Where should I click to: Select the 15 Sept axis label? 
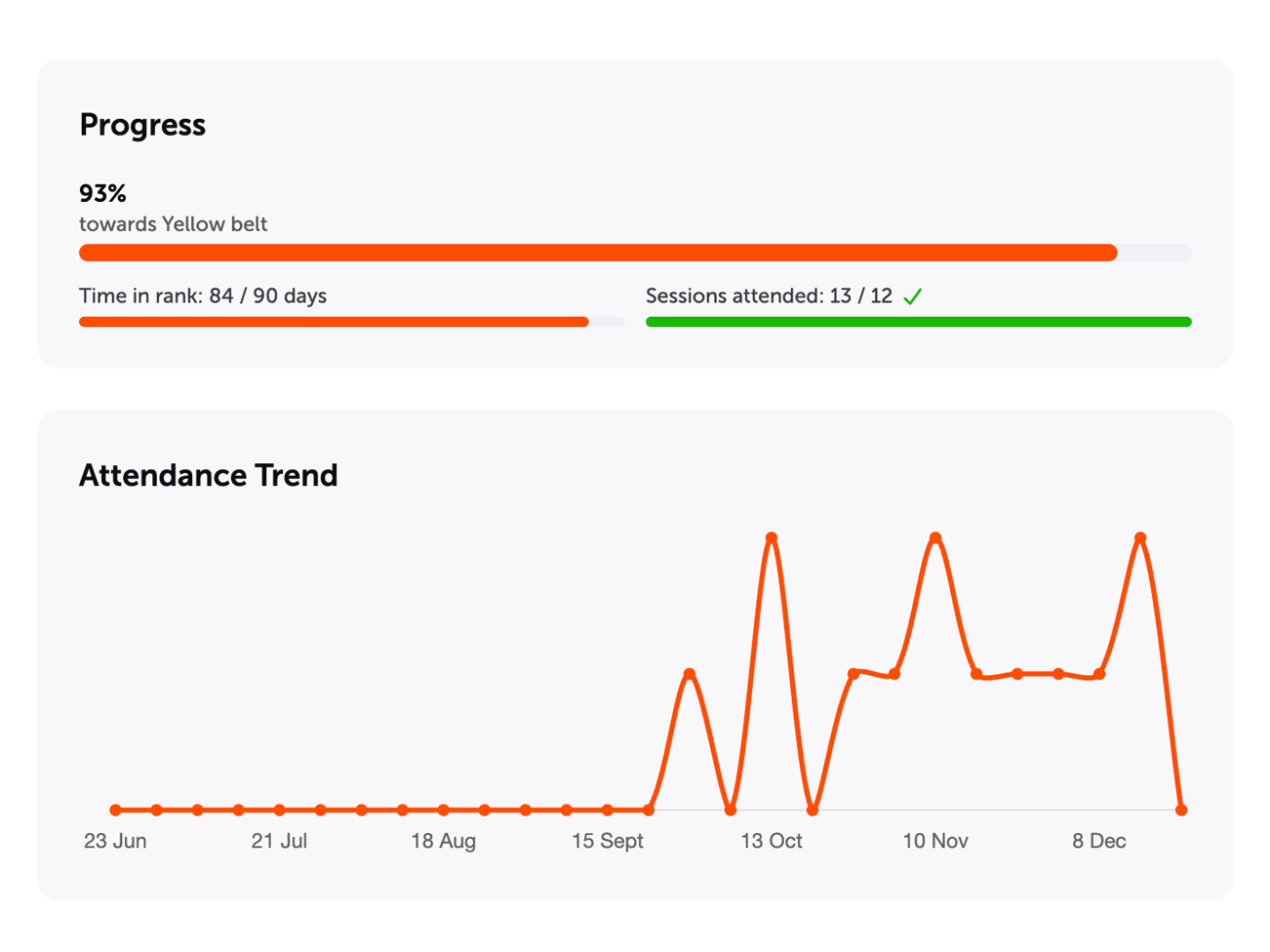coord(609,841)
